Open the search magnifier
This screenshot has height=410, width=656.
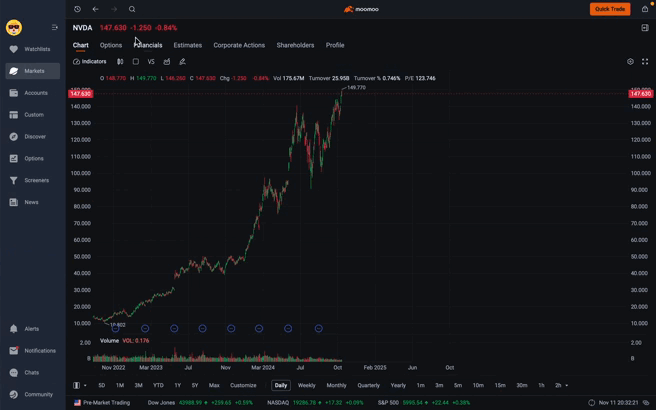(132, 9)
